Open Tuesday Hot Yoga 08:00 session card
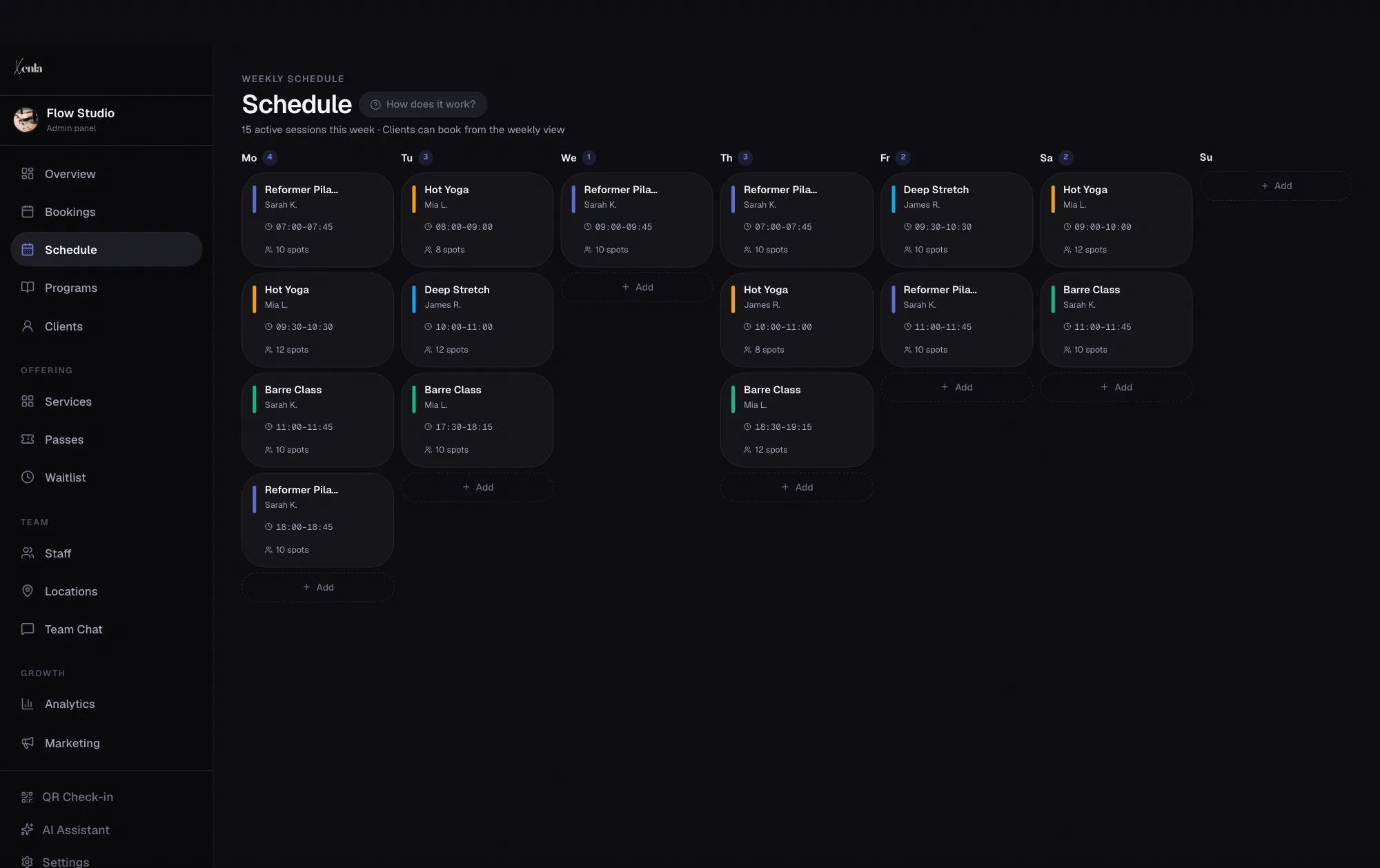1380x868 pixels. point(477,219)
